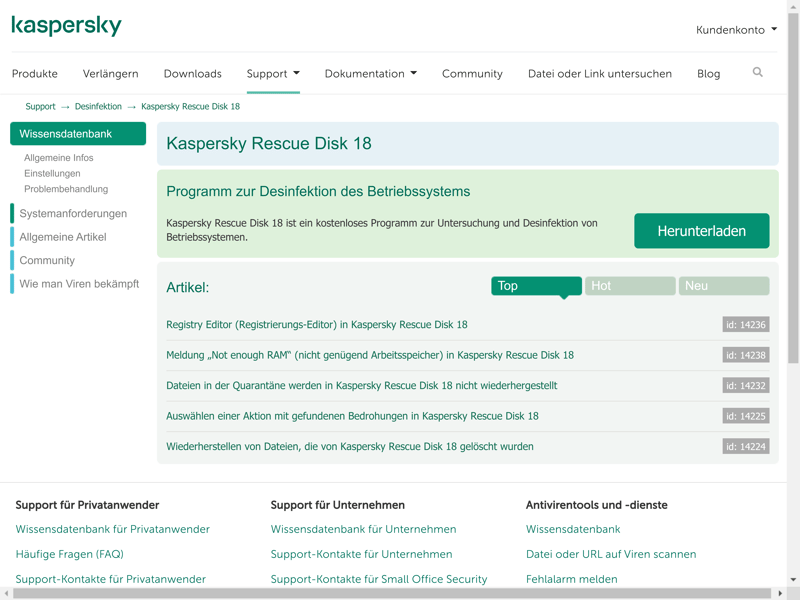
Task: Expand the Support menu dropdown
Action: (273, 73)
